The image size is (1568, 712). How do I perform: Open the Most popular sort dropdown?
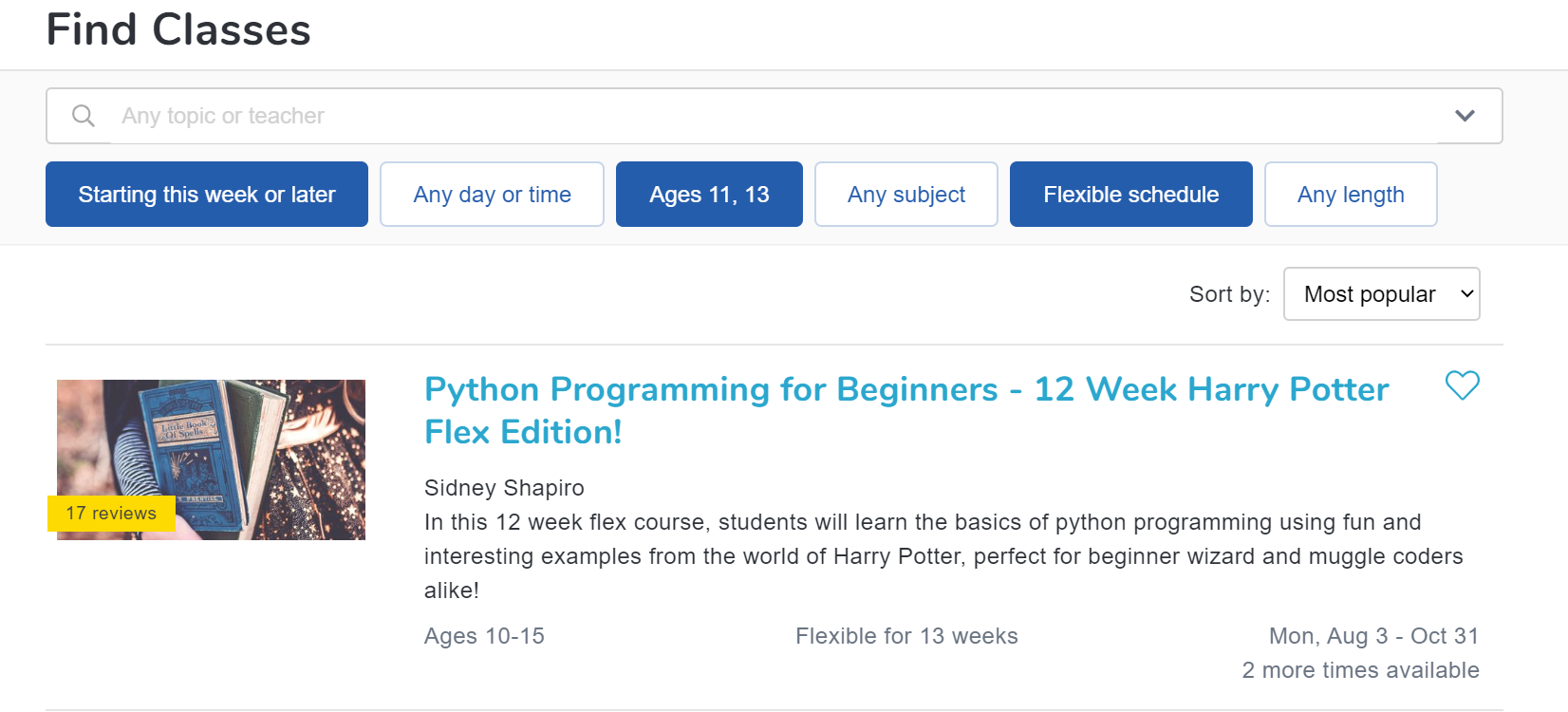click(1381, 294)
